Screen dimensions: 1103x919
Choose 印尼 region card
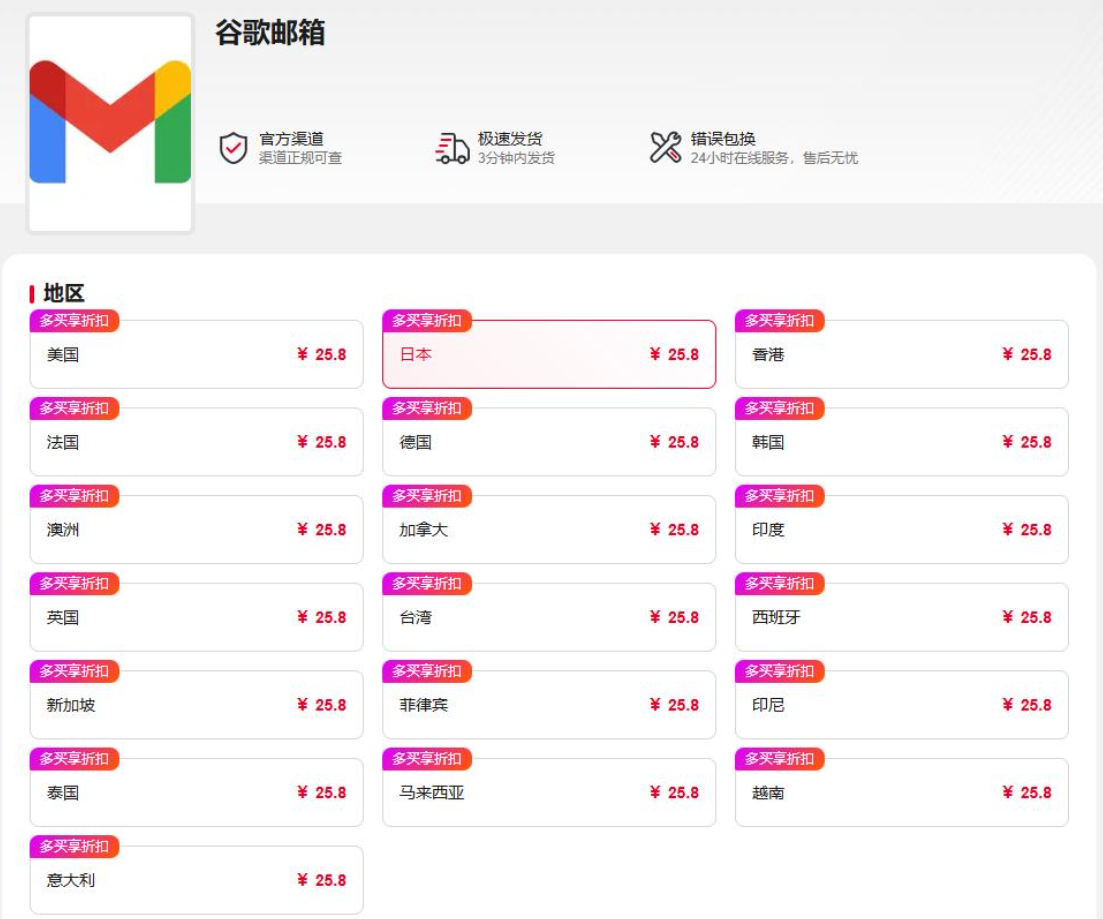[x=901, y=704]
